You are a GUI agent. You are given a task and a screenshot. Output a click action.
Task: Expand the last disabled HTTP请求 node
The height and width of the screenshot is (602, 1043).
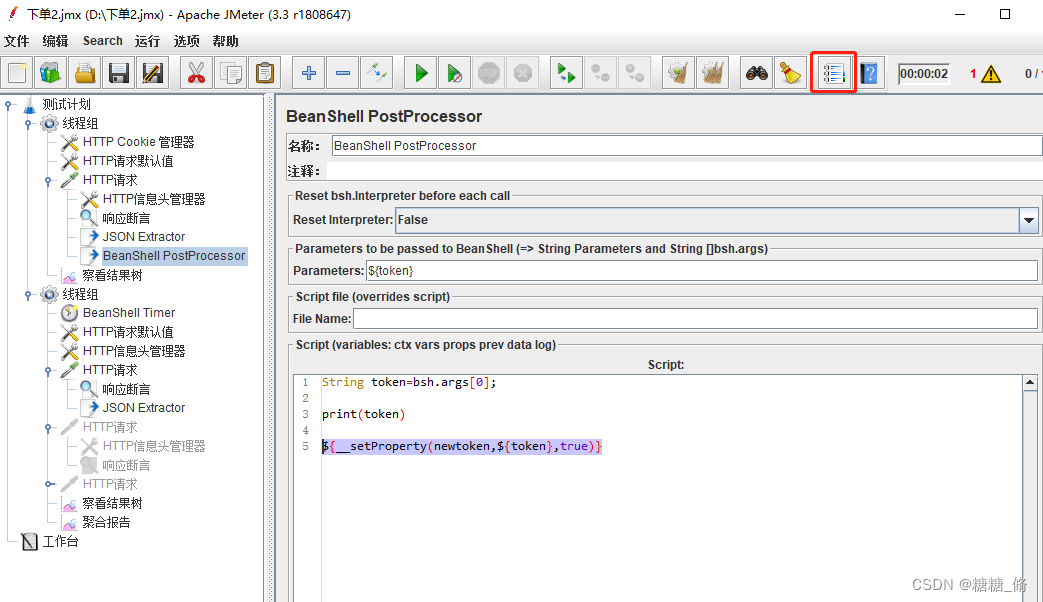click(49, 484)
